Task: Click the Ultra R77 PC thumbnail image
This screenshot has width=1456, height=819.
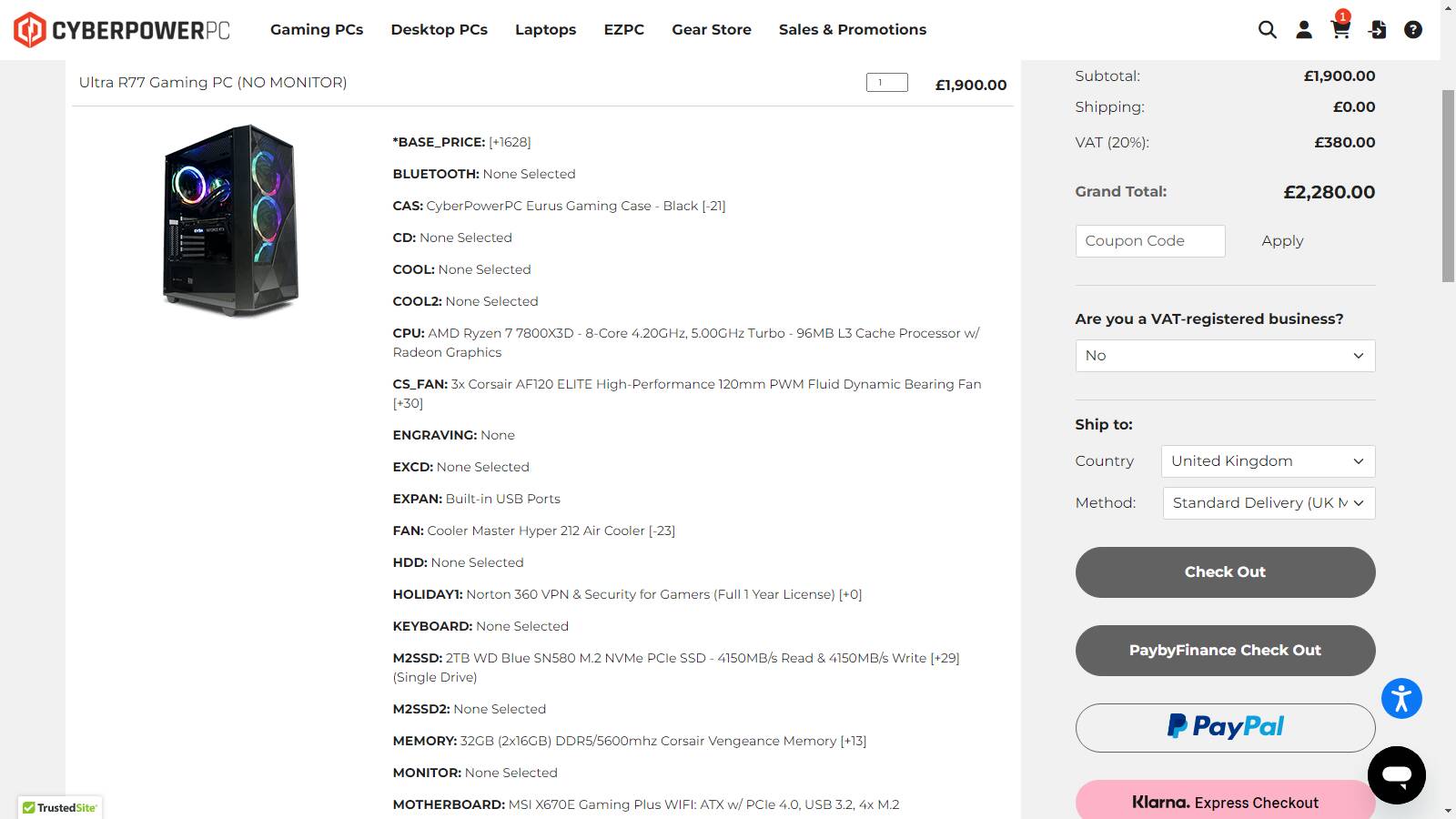Action: point(231,220)
